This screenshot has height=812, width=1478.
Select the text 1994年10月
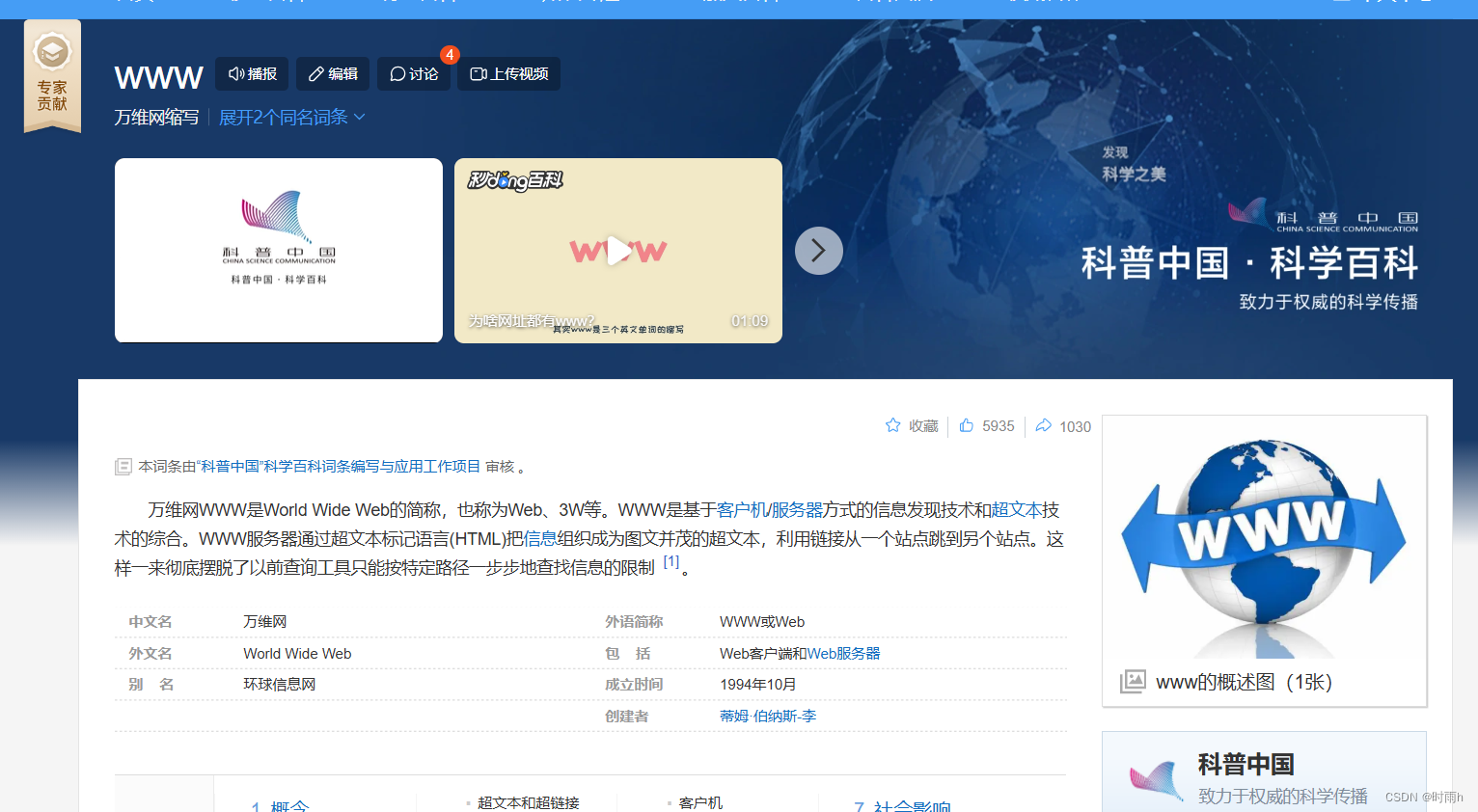(758, 685)
